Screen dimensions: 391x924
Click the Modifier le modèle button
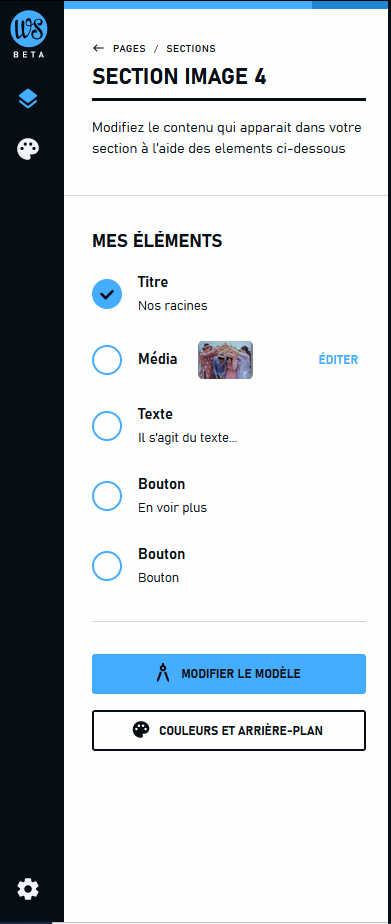(229, 674)
